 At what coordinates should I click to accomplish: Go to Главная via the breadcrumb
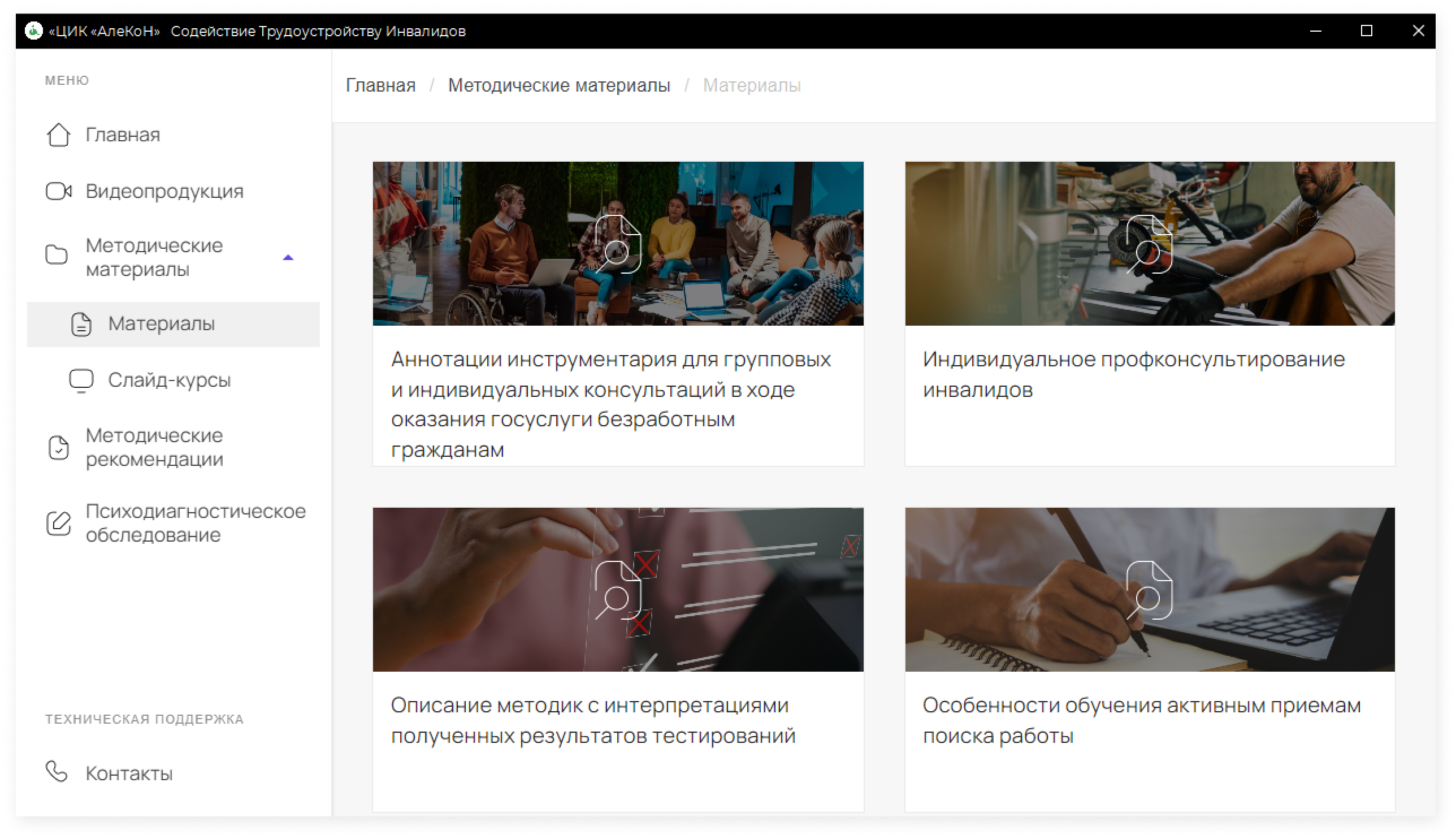380,85
